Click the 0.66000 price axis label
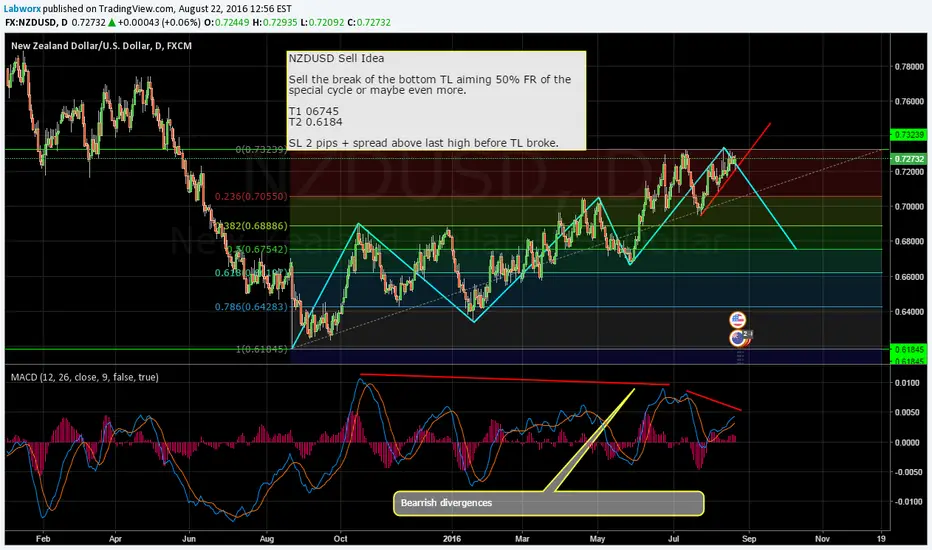The height and width of the screenshot is (550, 932). click(x=909, y=277)
